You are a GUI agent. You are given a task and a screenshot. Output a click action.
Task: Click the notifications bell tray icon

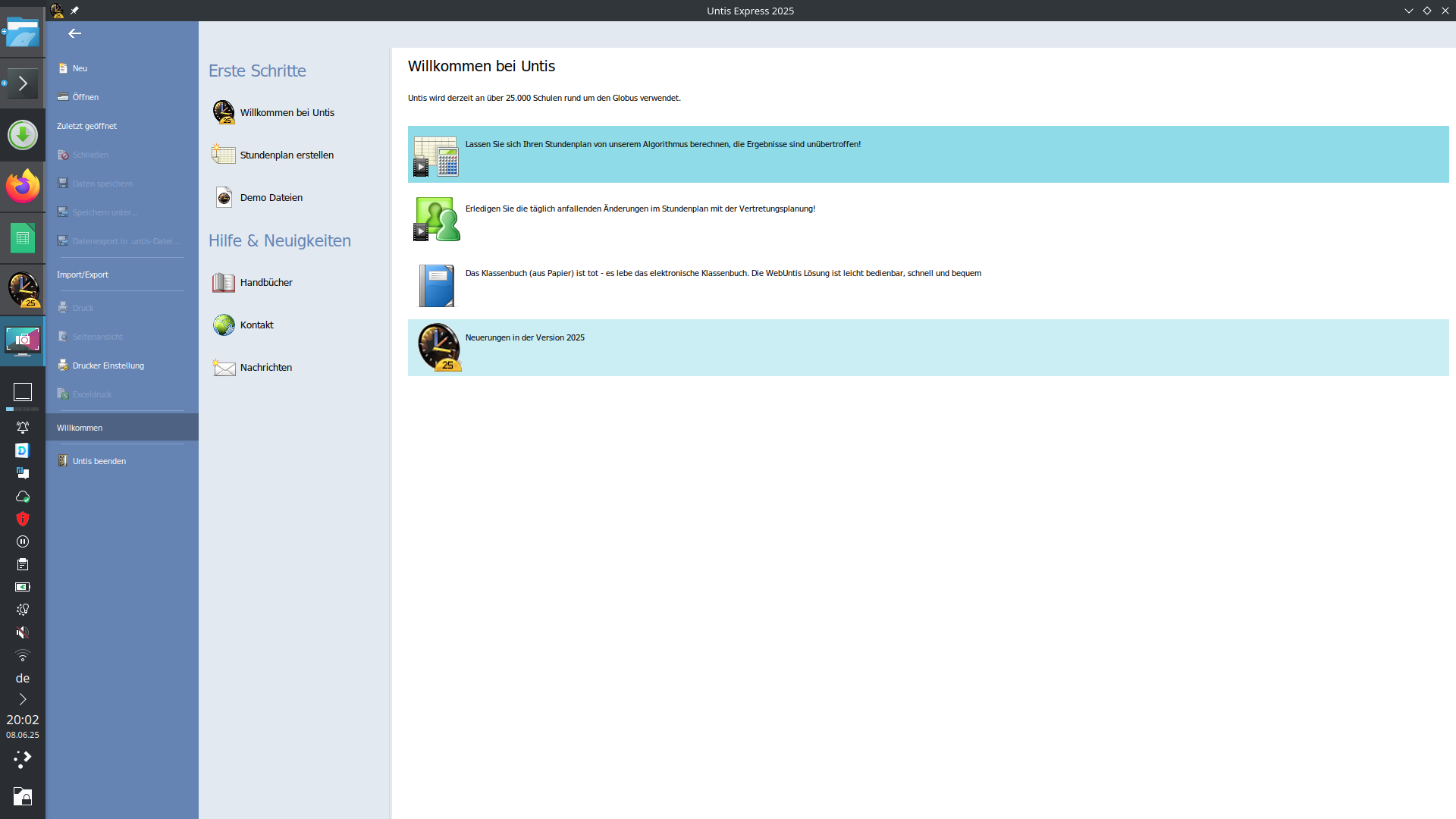23,428
